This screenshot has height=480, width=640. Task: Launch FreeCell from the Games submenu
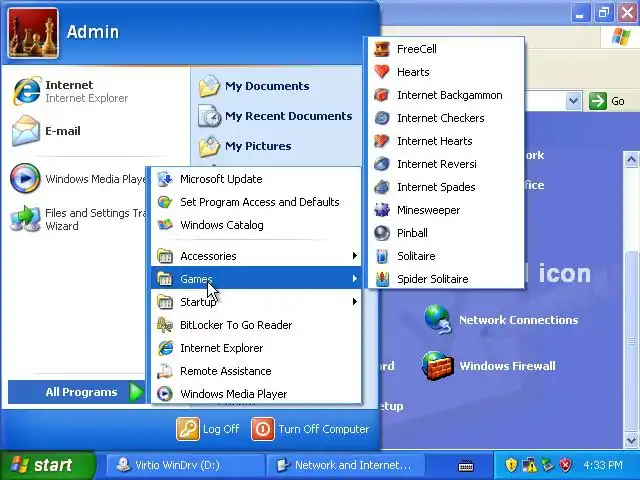click(x=446, y=49)
